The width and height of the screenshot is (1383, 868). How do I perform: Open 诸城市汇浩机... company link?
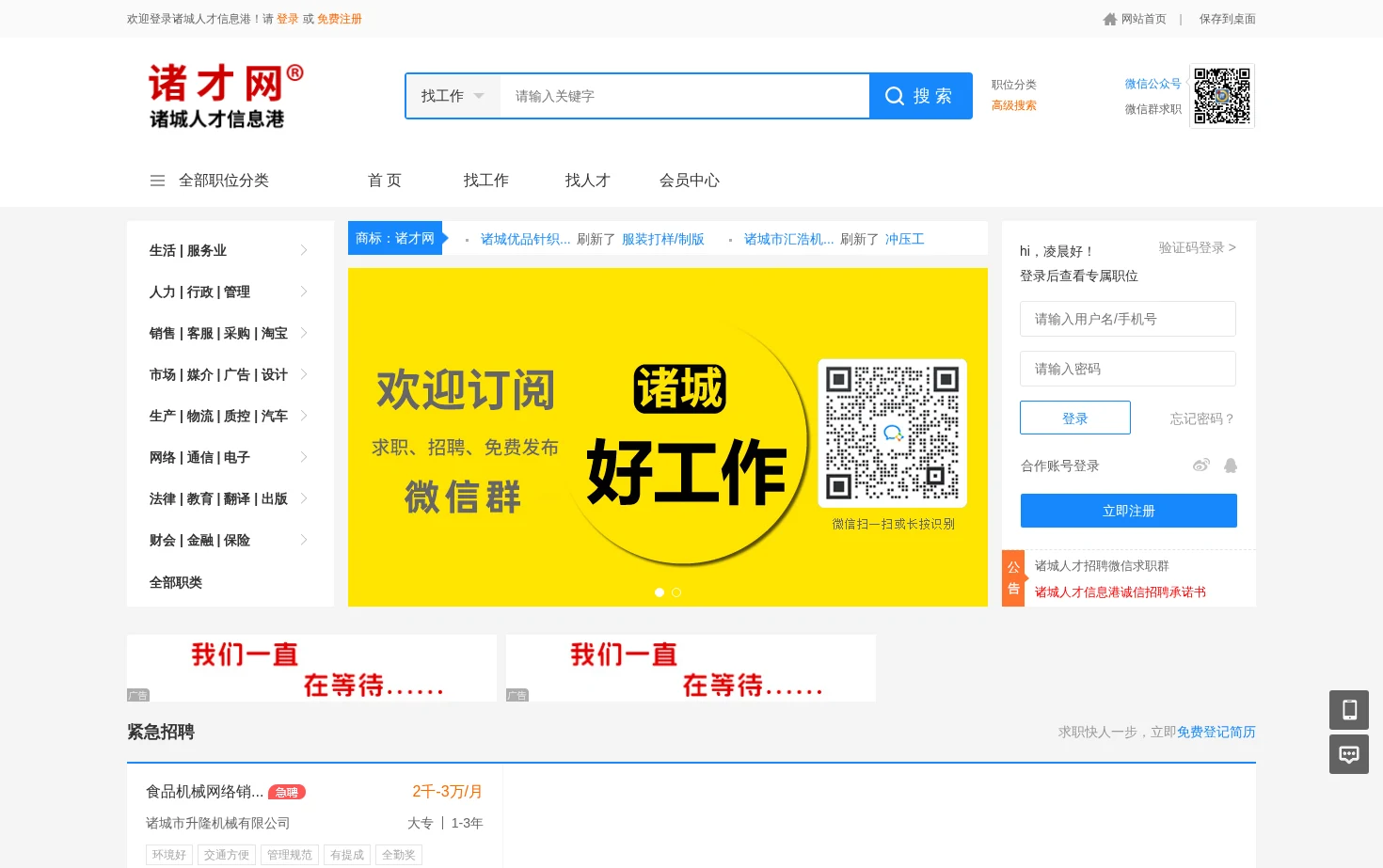789,239
